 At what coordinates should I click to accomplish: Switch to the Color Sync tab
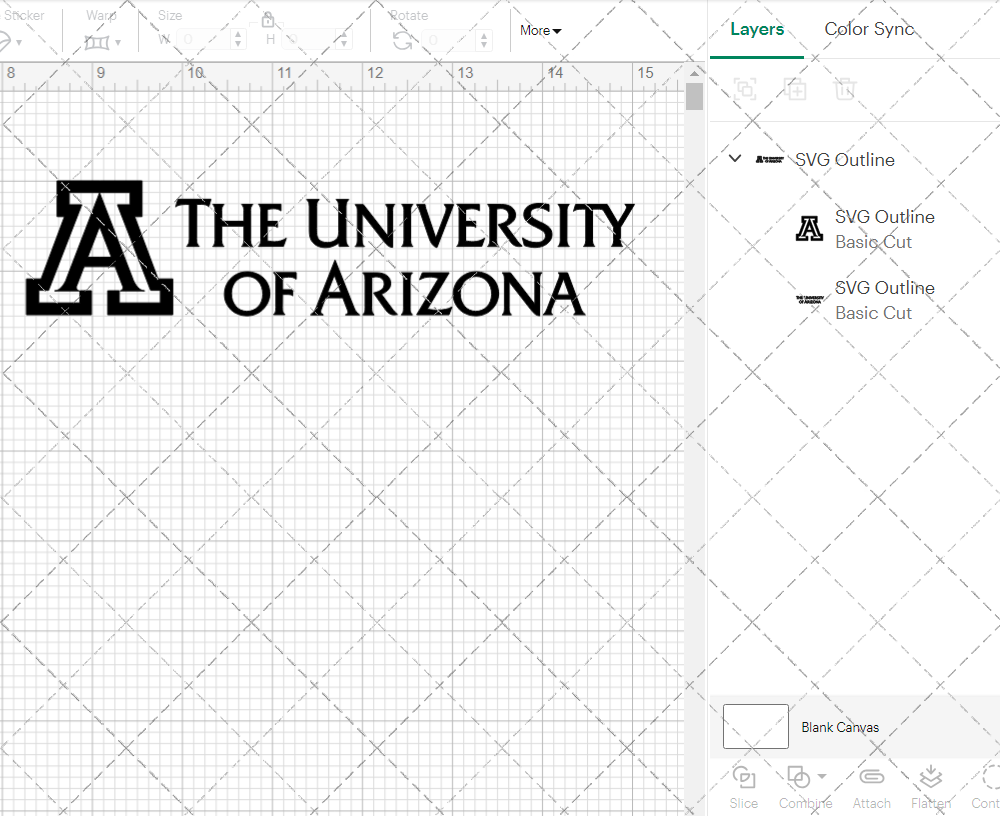tap(869, 29)
